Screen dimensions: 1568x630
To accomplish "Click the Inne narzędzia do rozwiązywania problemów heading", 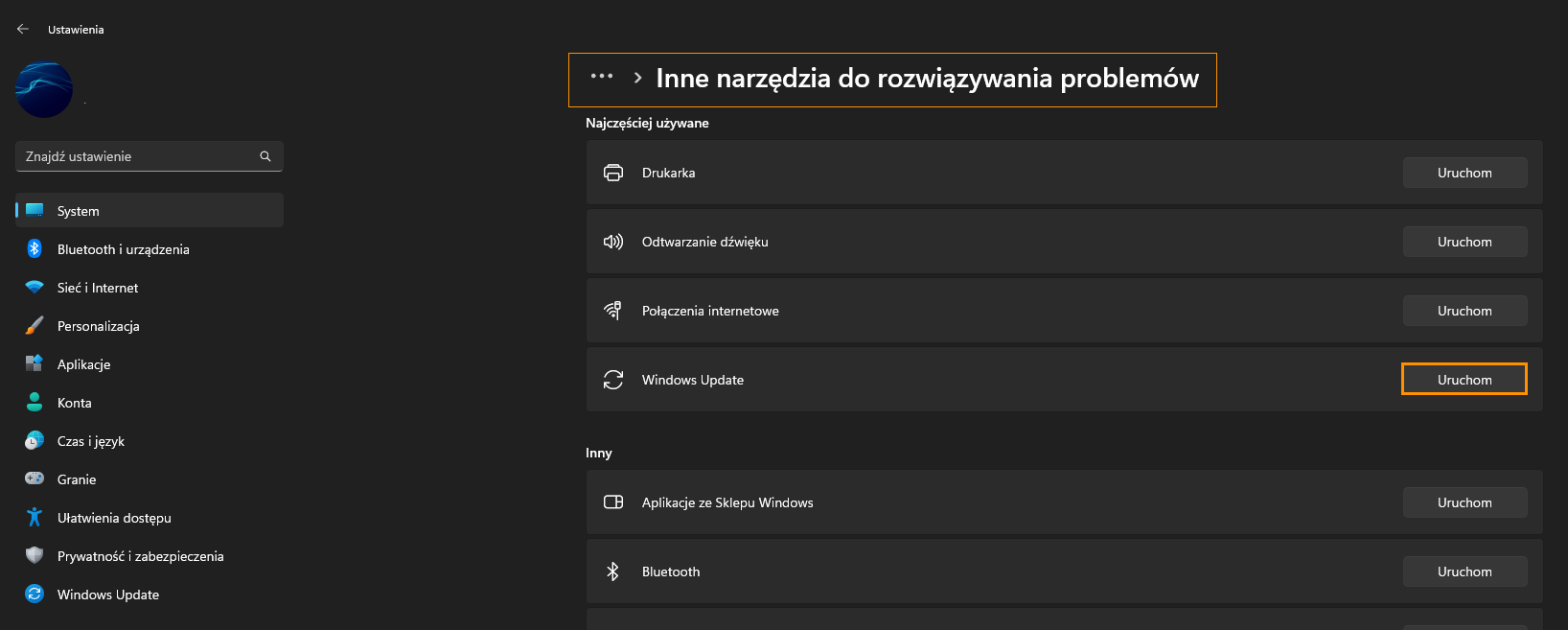I will (x=927, y=78).
